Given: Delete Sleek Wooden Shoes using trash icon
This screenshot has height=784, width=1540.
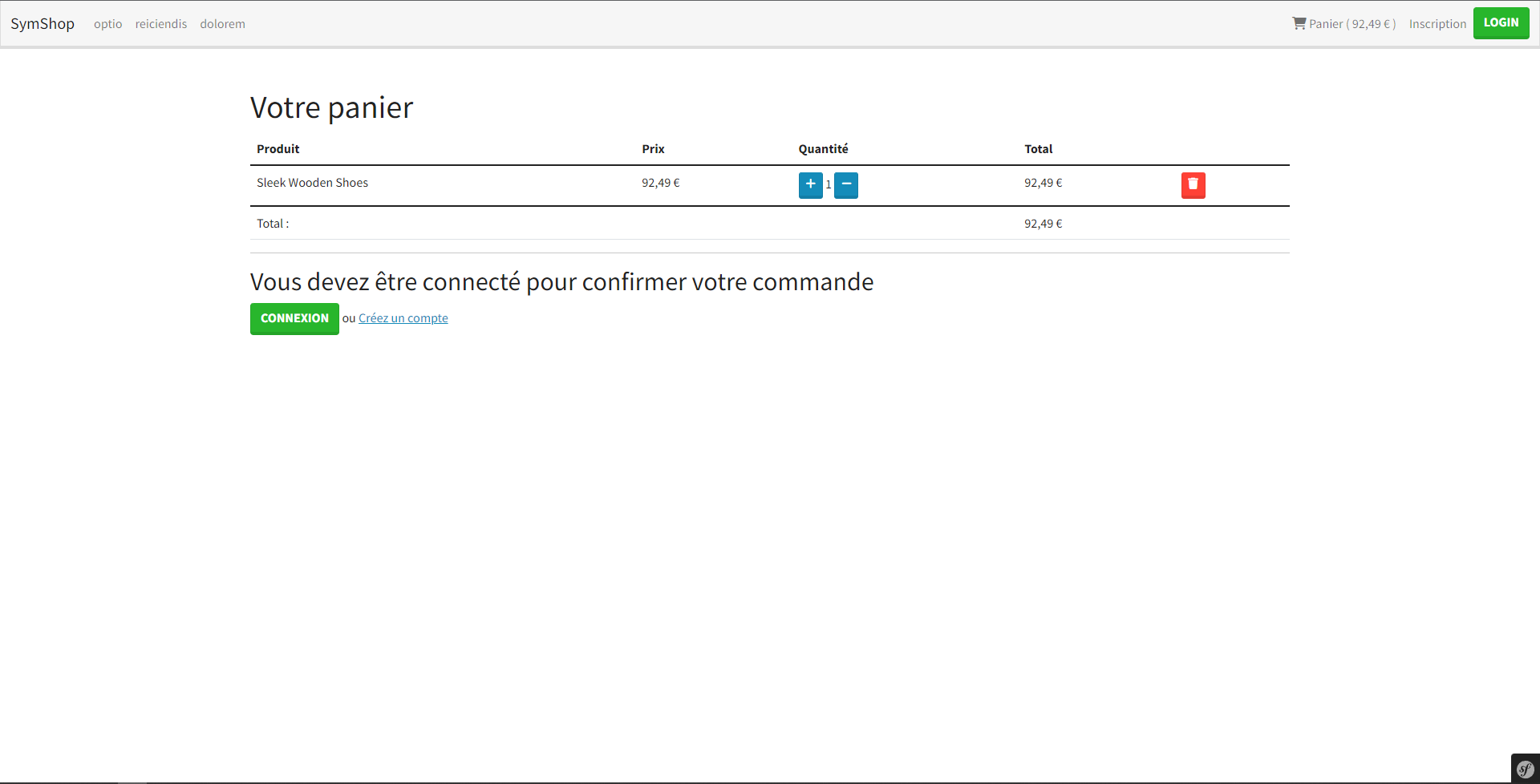Looking at the screenshot, I should coord(1193,184).
